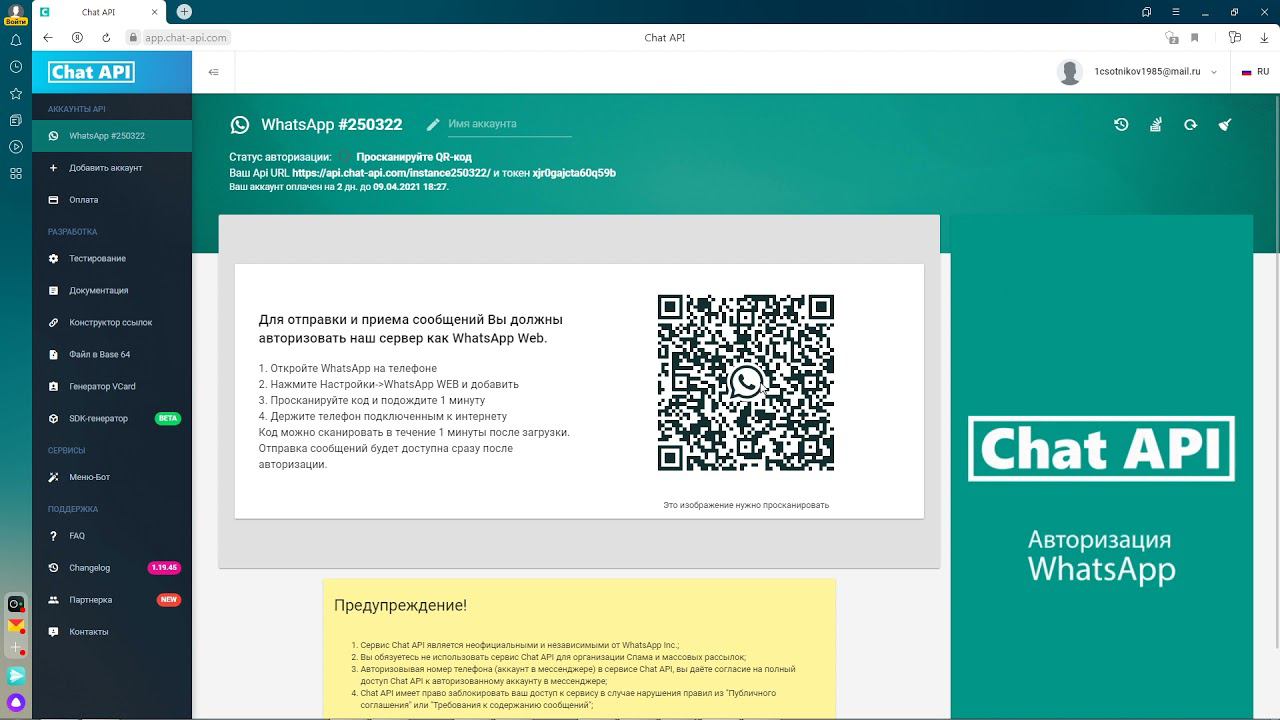Select WhatsApp #250322 in sidebar
The height and width of the screenshot is (720, 1280).
tap(112, 136)
